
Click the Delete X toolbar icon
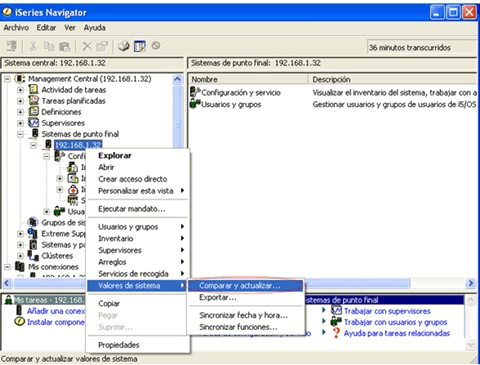coord(87,46)
